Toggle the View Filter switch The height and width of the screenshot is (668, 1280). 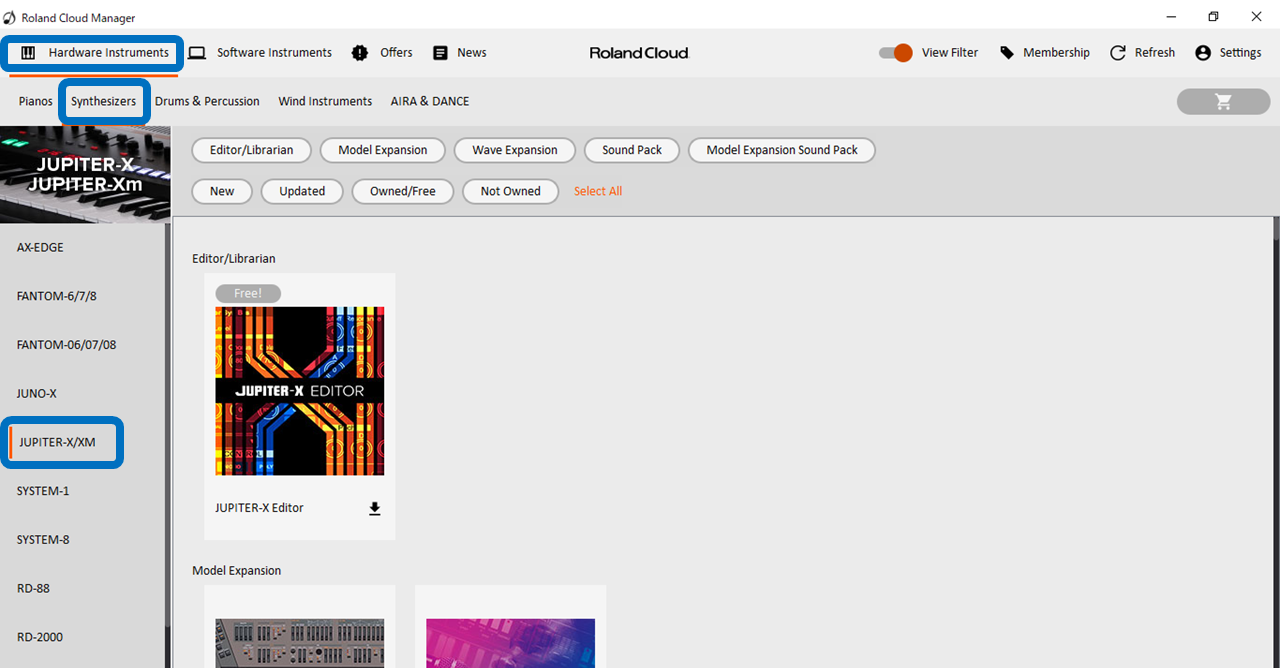click(x=896, y=53)
